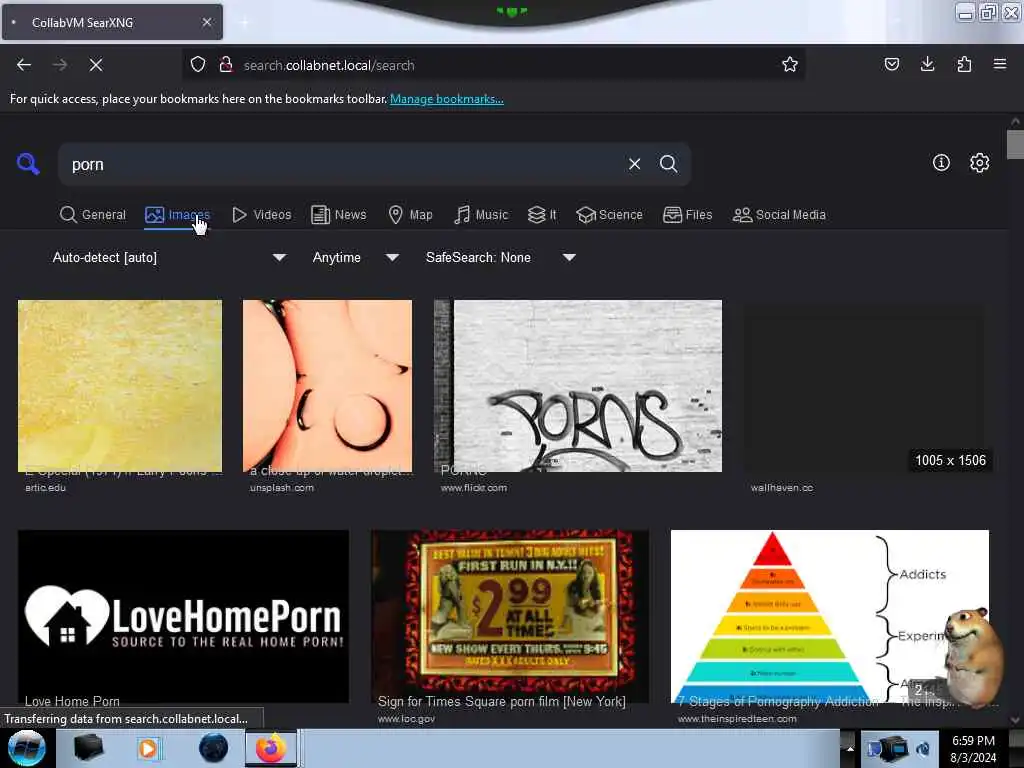Click the artic.edu source text
The height and width of the screenshot is (768, 1024).
pos(45,488)
